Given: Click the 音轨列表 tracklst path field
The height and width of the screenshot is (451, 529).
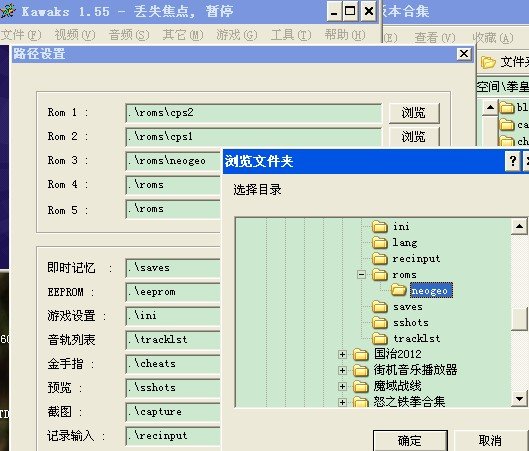Looking at the screenshot, I should tap(173, 340).
